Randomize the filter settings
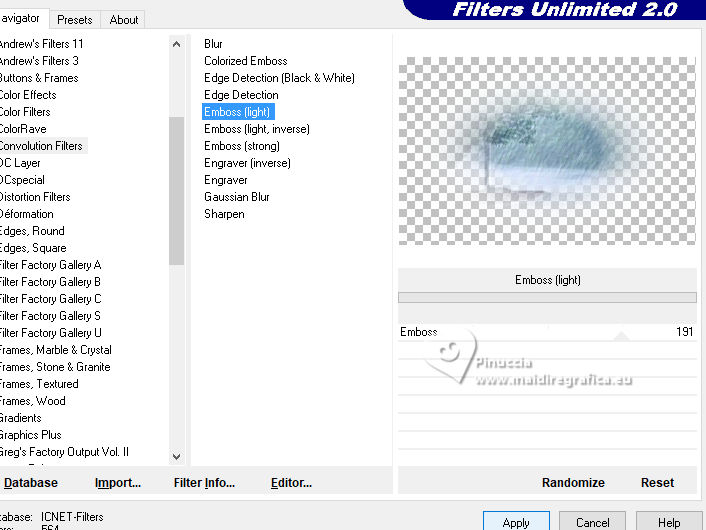 click(x=573, y=483)
